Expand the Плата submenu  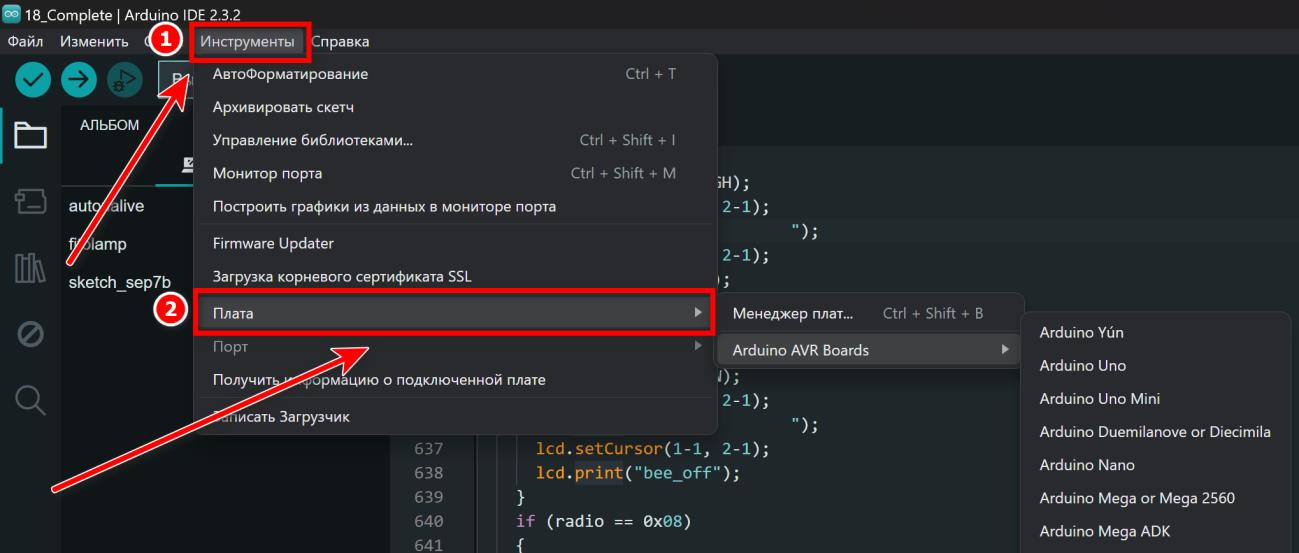pyautogui.click(x=455, y=313)
